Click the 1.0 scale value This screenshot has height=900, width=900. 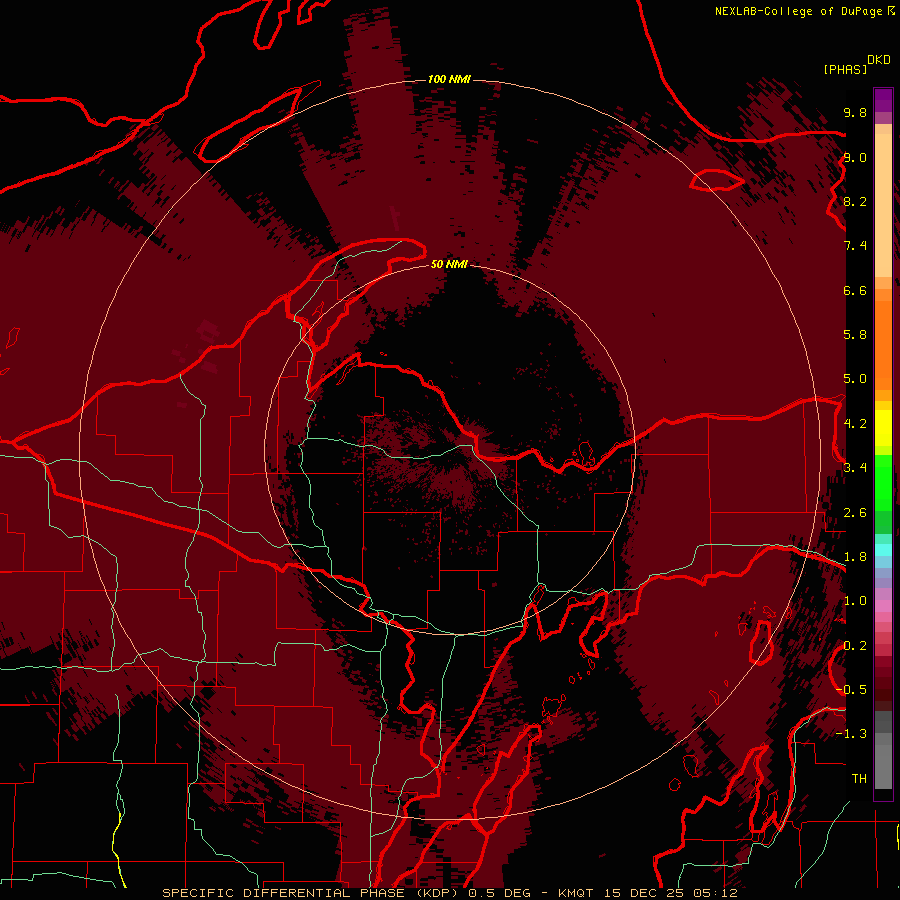[x=855, y=601]
